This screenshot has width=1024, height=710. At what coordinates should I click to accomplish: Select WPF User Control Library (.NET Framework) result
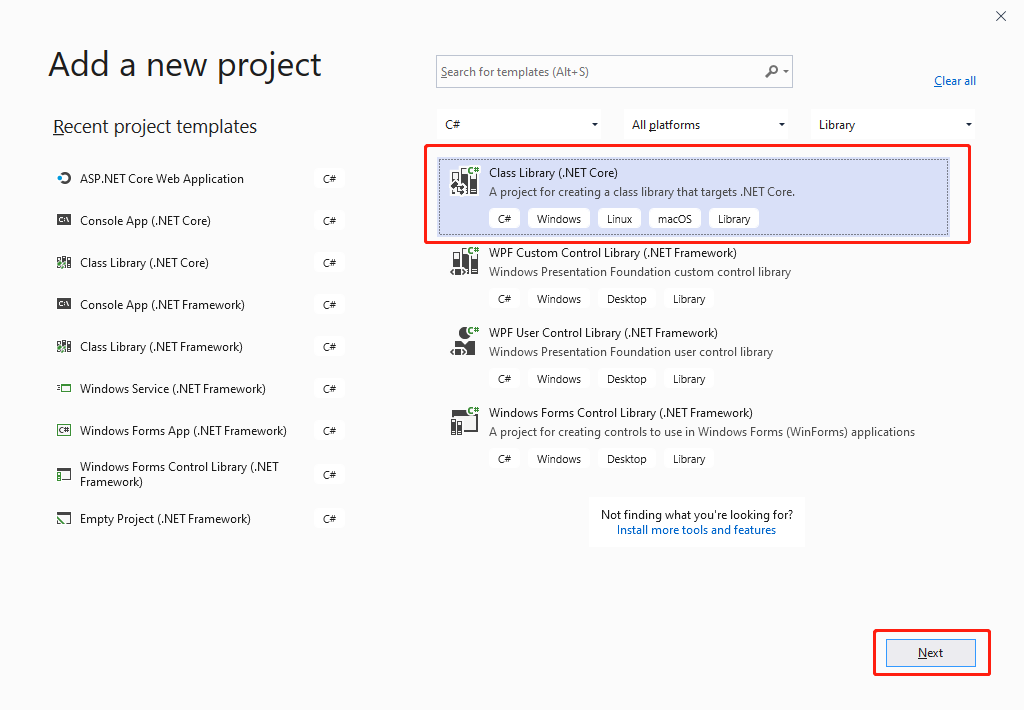[x=694, y=357]
